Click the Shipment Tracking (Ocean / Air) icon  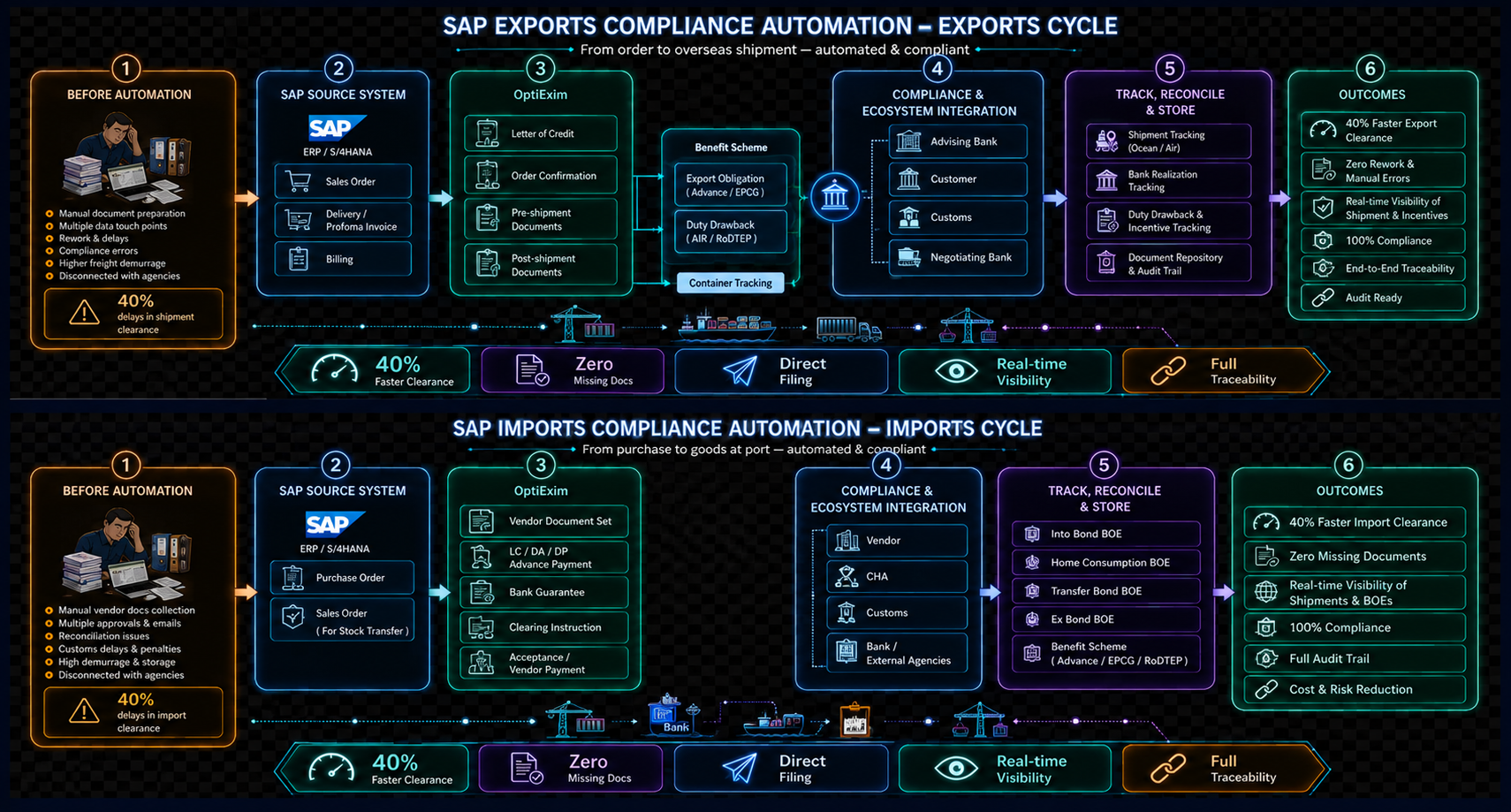coord(1106,140)
